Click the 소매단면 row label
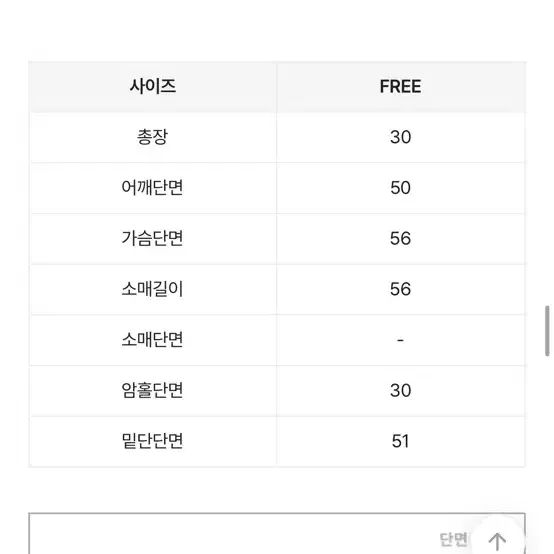Image resolution: width=554 pixels, height=554 pixels. pos(153,340)
